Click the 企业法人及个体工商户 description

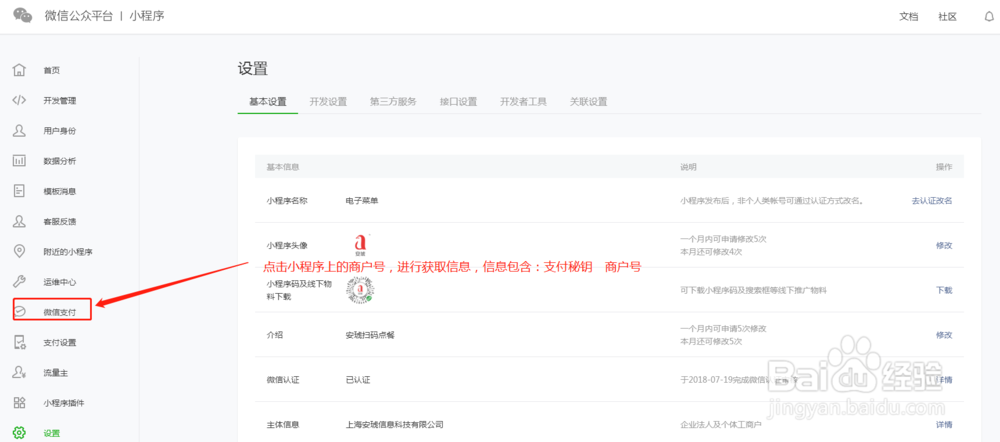721,424
